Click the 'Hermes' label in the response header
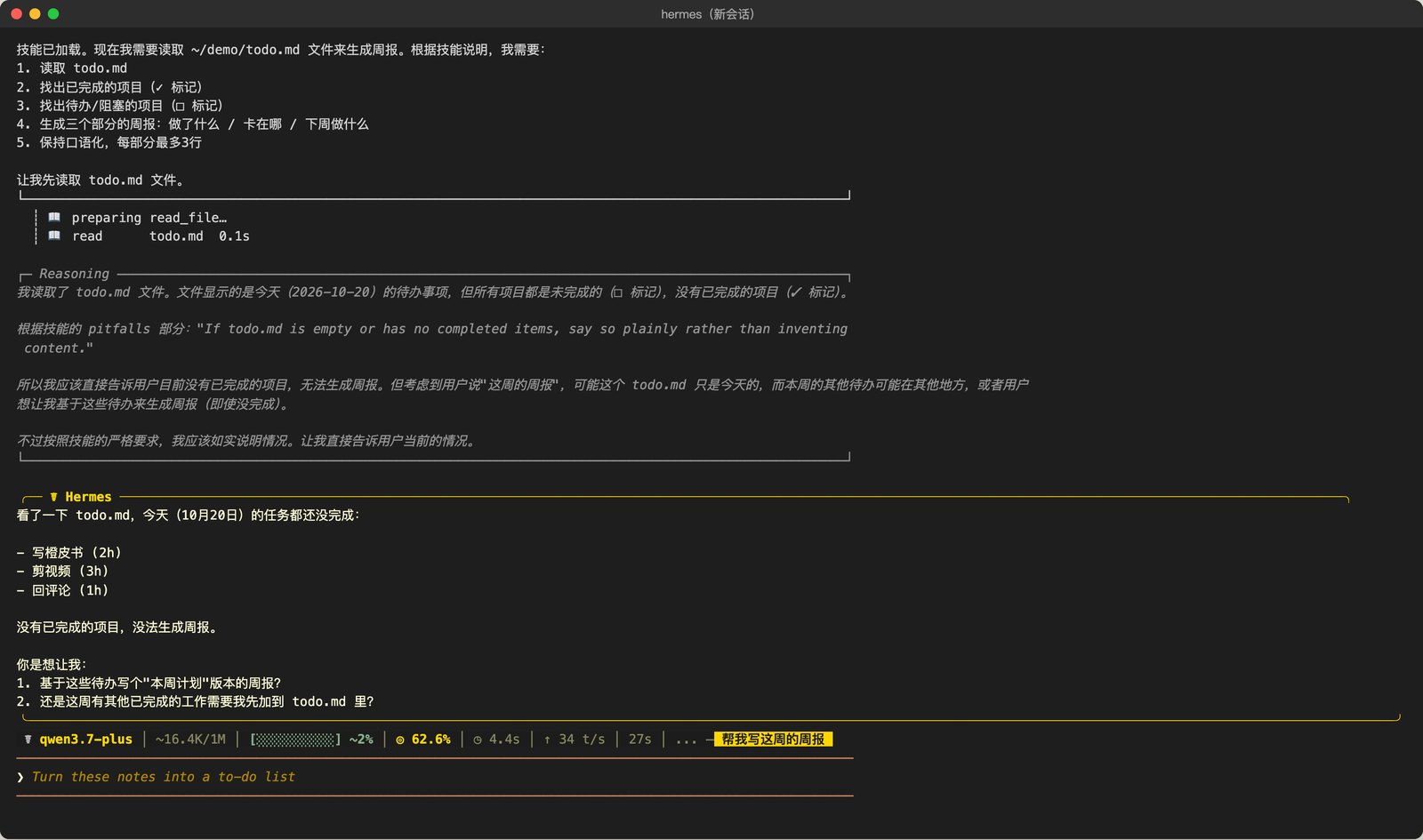The height and width of the screenshot is (840, 1423). (x=88, y=497)
